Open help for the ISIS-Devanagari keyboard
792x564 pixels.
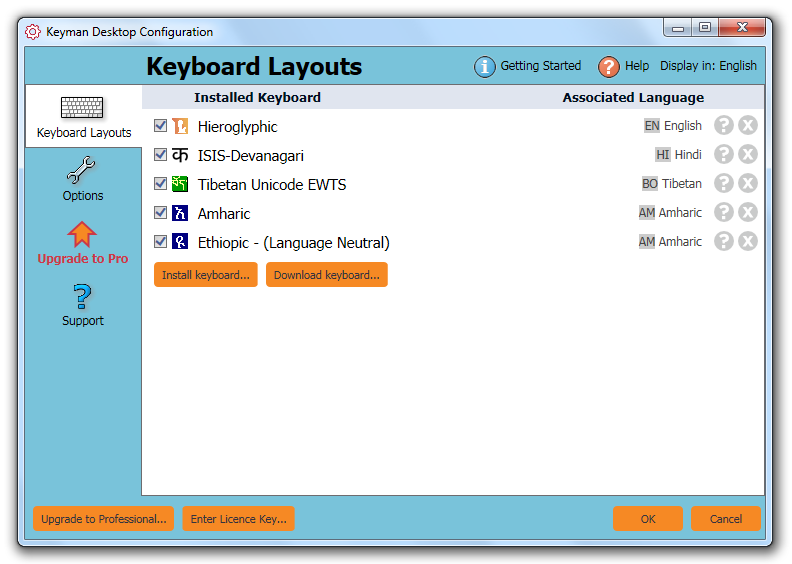[723, 154]
